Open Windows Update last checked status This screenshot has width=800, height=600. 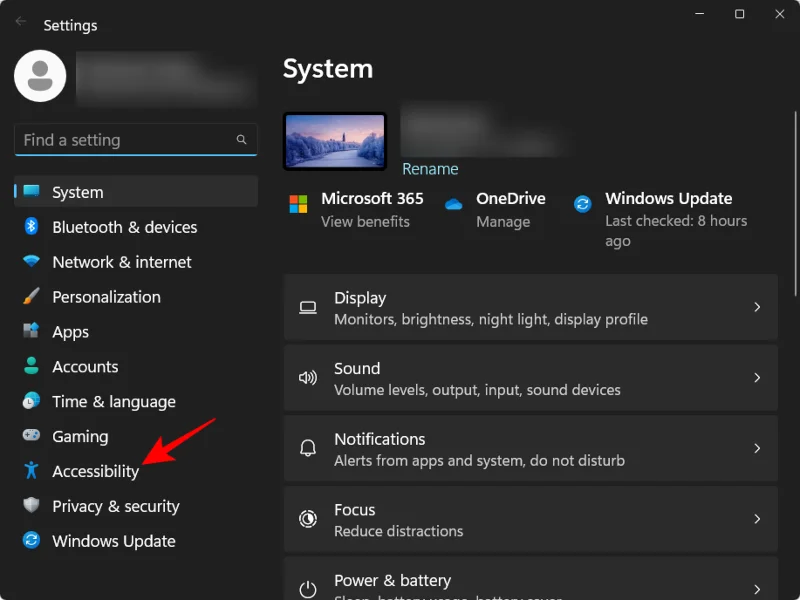point(676,231)
